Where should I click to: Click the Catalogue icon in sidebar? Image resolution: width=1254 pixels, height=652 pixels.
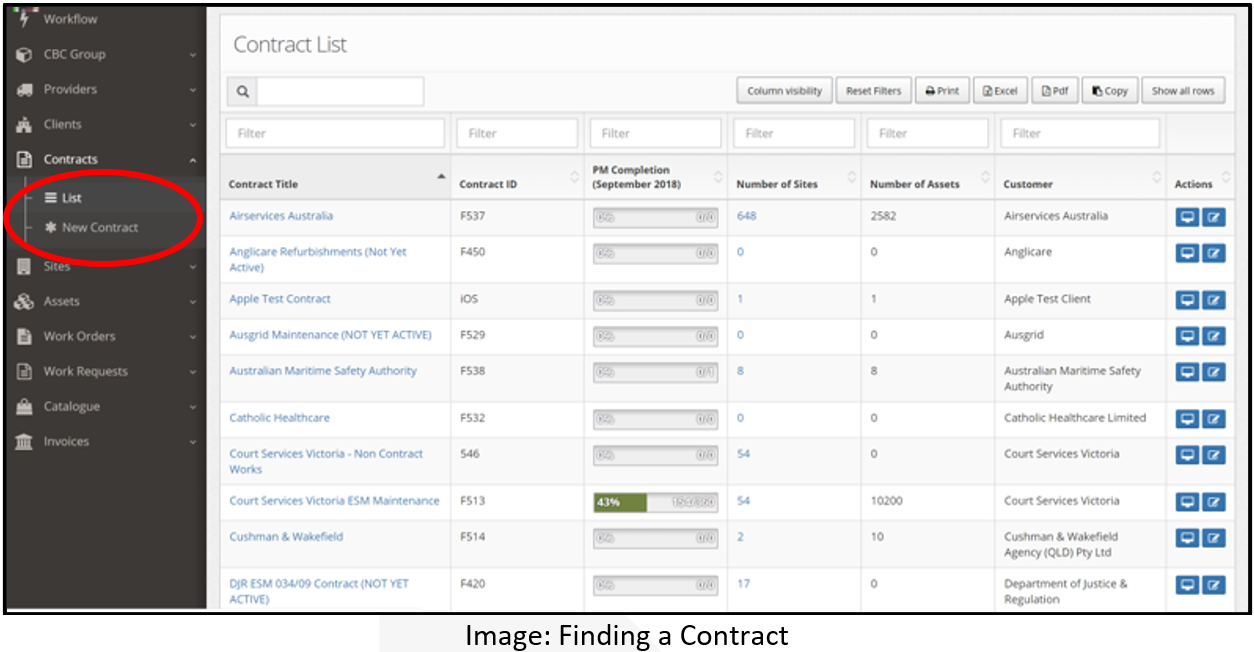pyautogui.click(x=24, y=406)
